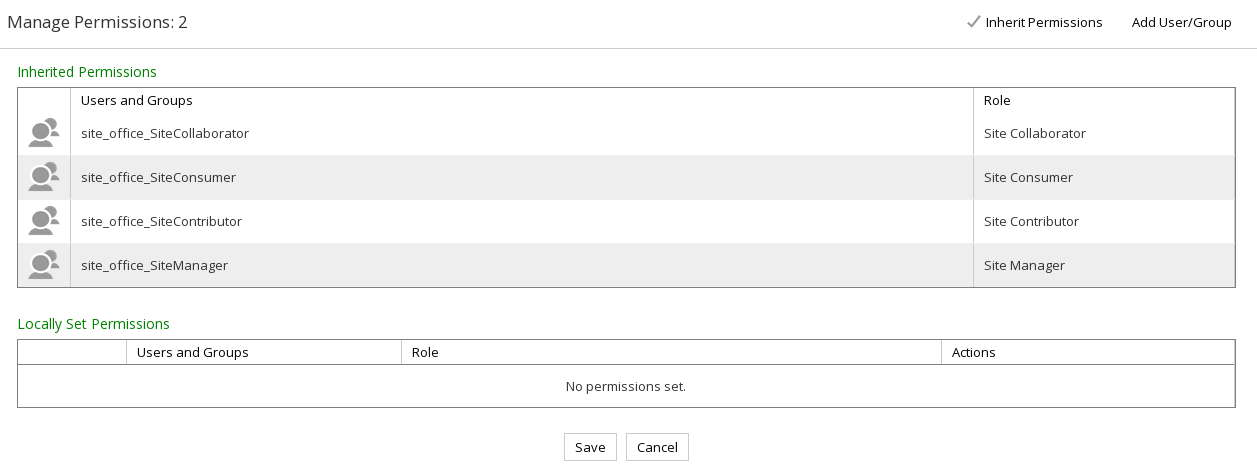
Task: Save the permission changes
Action: [x=590, y=447]
